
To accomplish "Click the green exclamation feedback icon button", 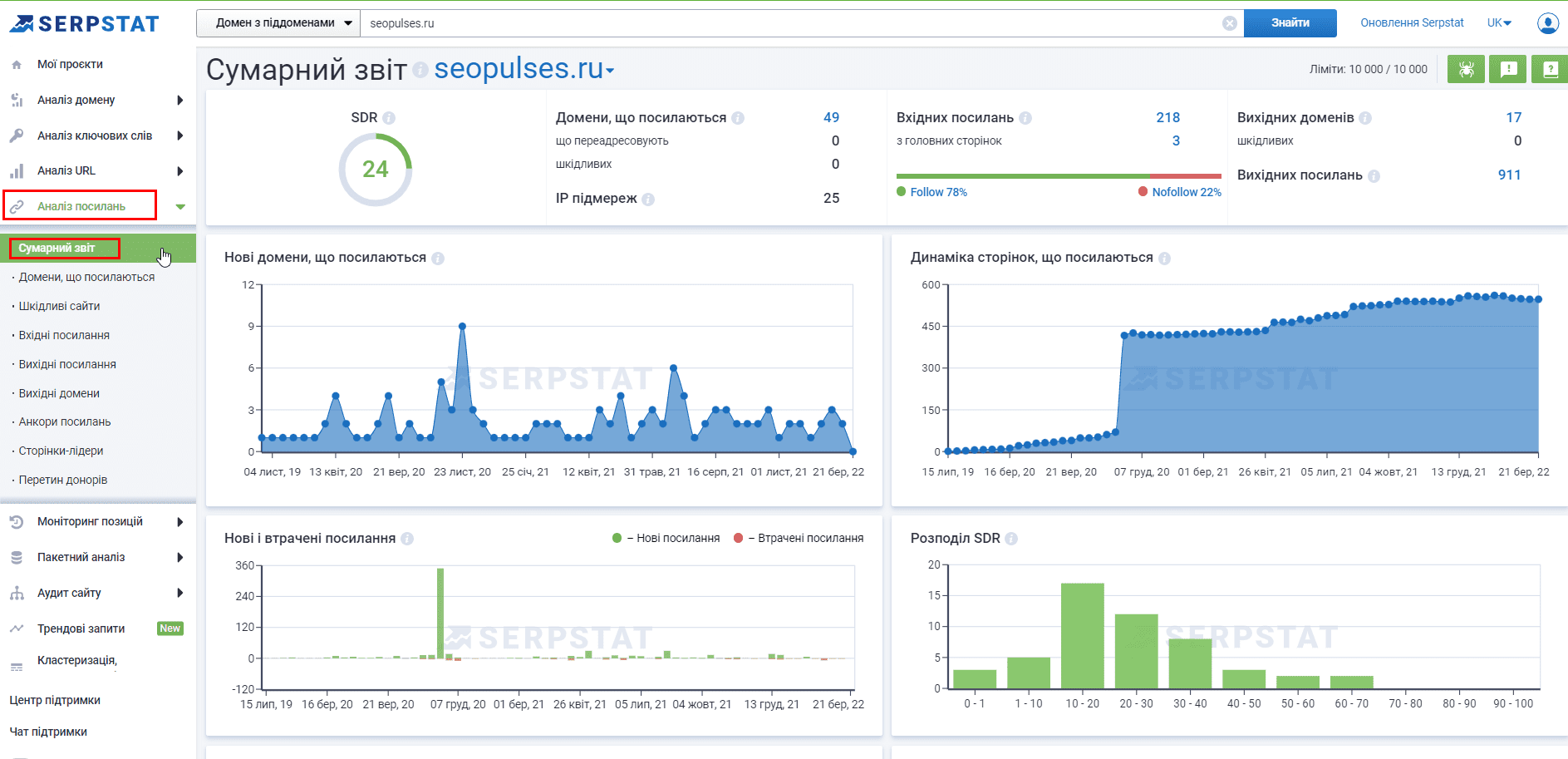I will coord(1508,69).
